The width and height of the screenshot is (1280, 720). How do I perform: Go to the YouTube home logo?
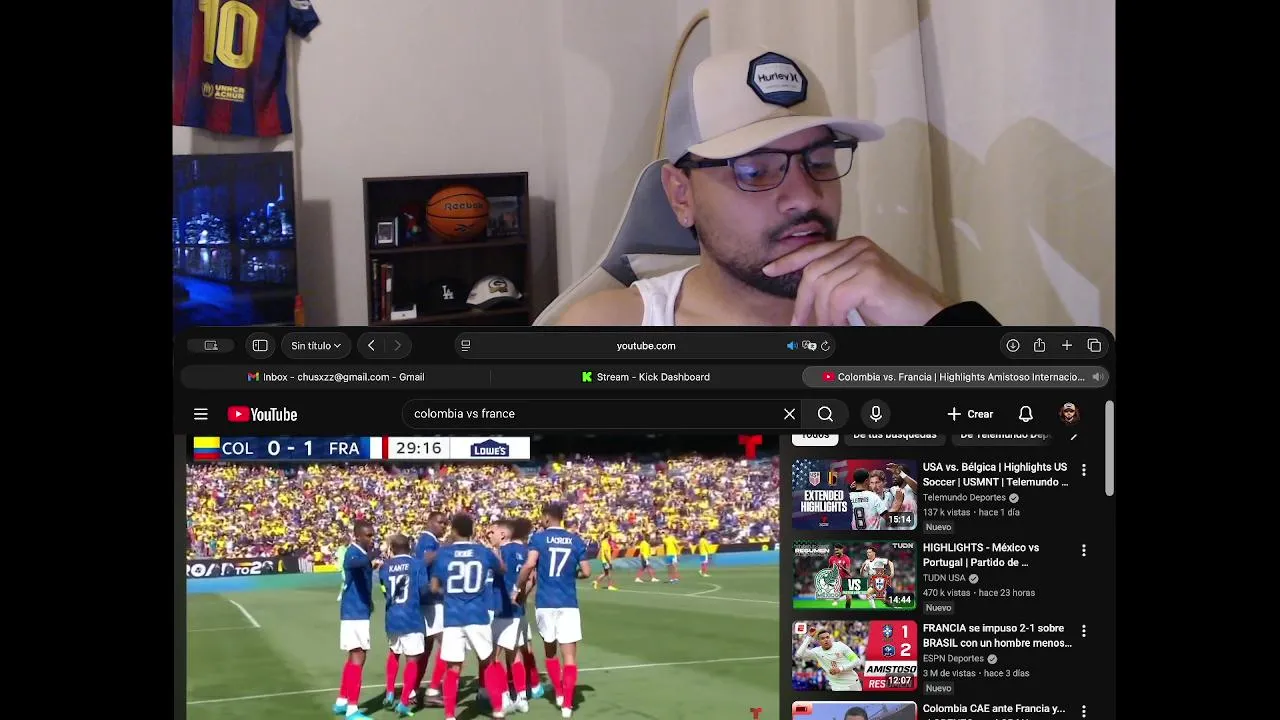(262, 414)
